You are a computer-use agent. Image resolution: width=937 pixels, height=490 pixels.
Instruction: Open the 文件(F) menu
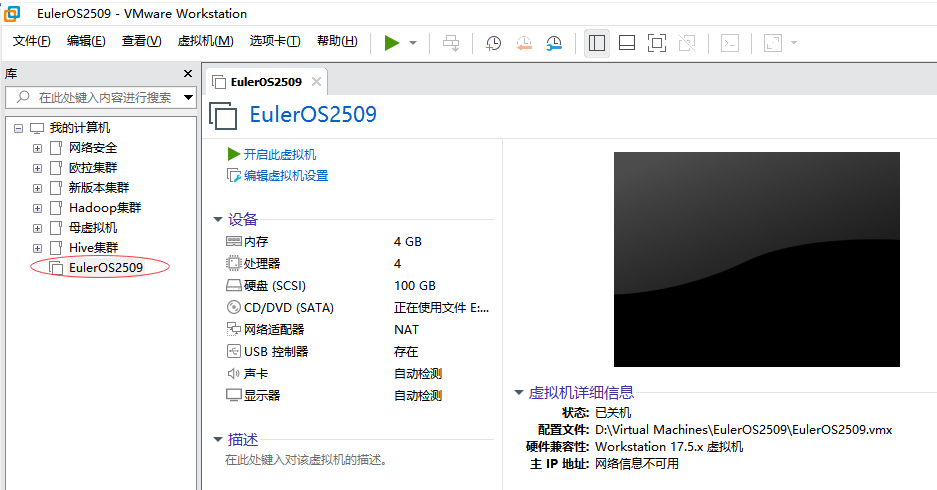coord(32,41)
